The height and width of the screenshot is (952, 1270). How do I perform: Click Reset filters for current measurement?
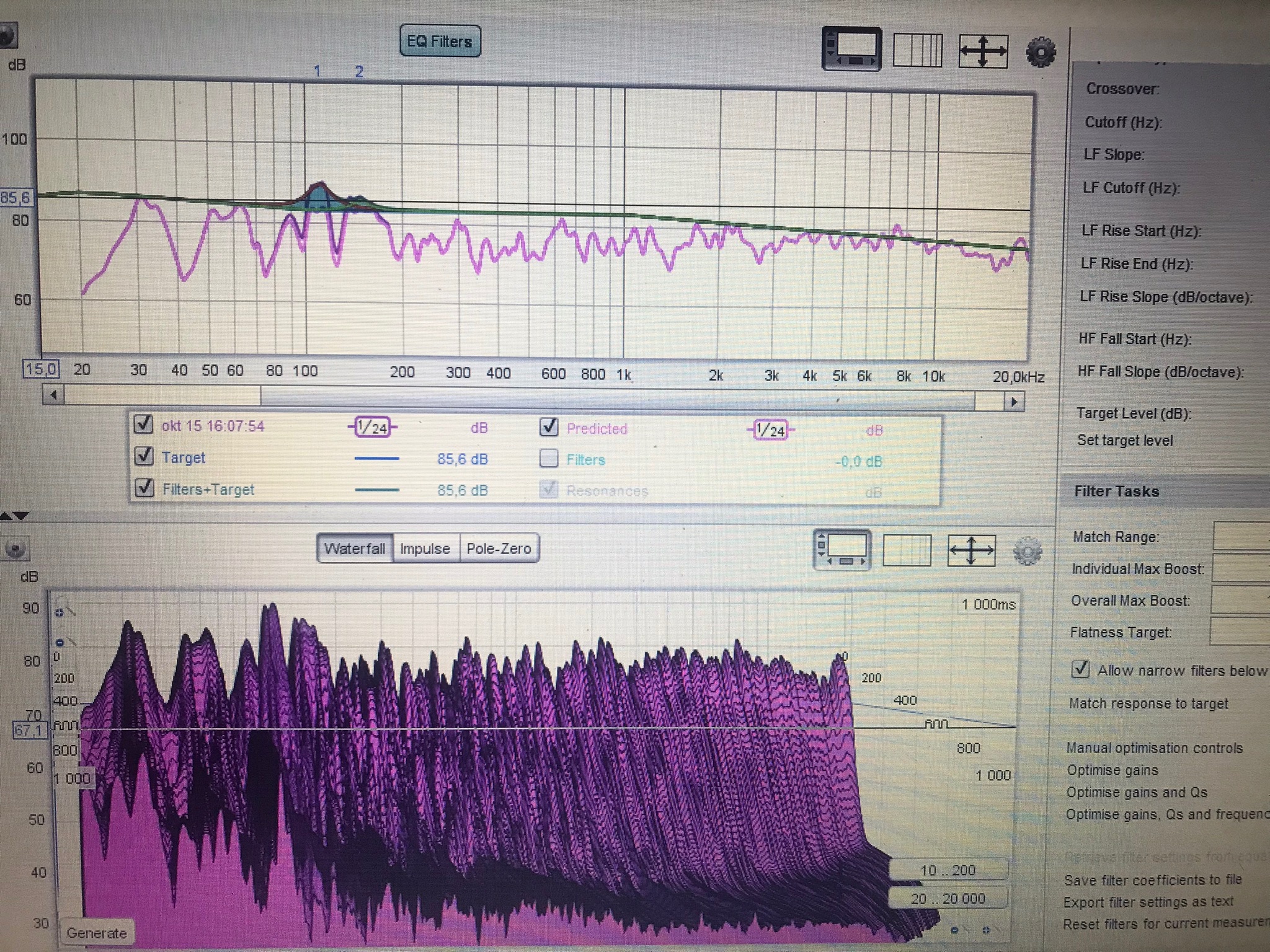(1166, 923)
